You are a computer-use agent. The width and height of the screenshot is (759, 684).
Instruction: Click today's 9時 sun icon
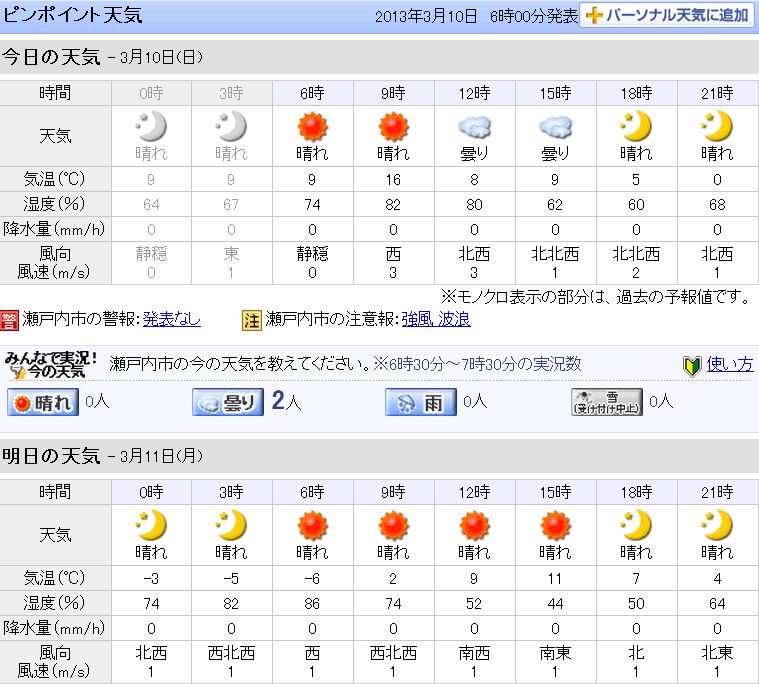(393, 126)
